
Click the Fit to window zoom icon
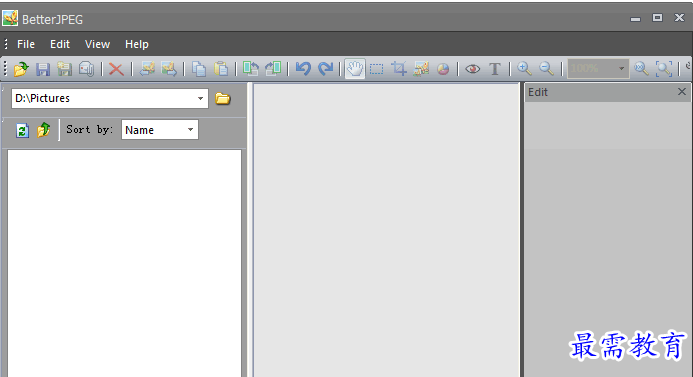(664, 69)
